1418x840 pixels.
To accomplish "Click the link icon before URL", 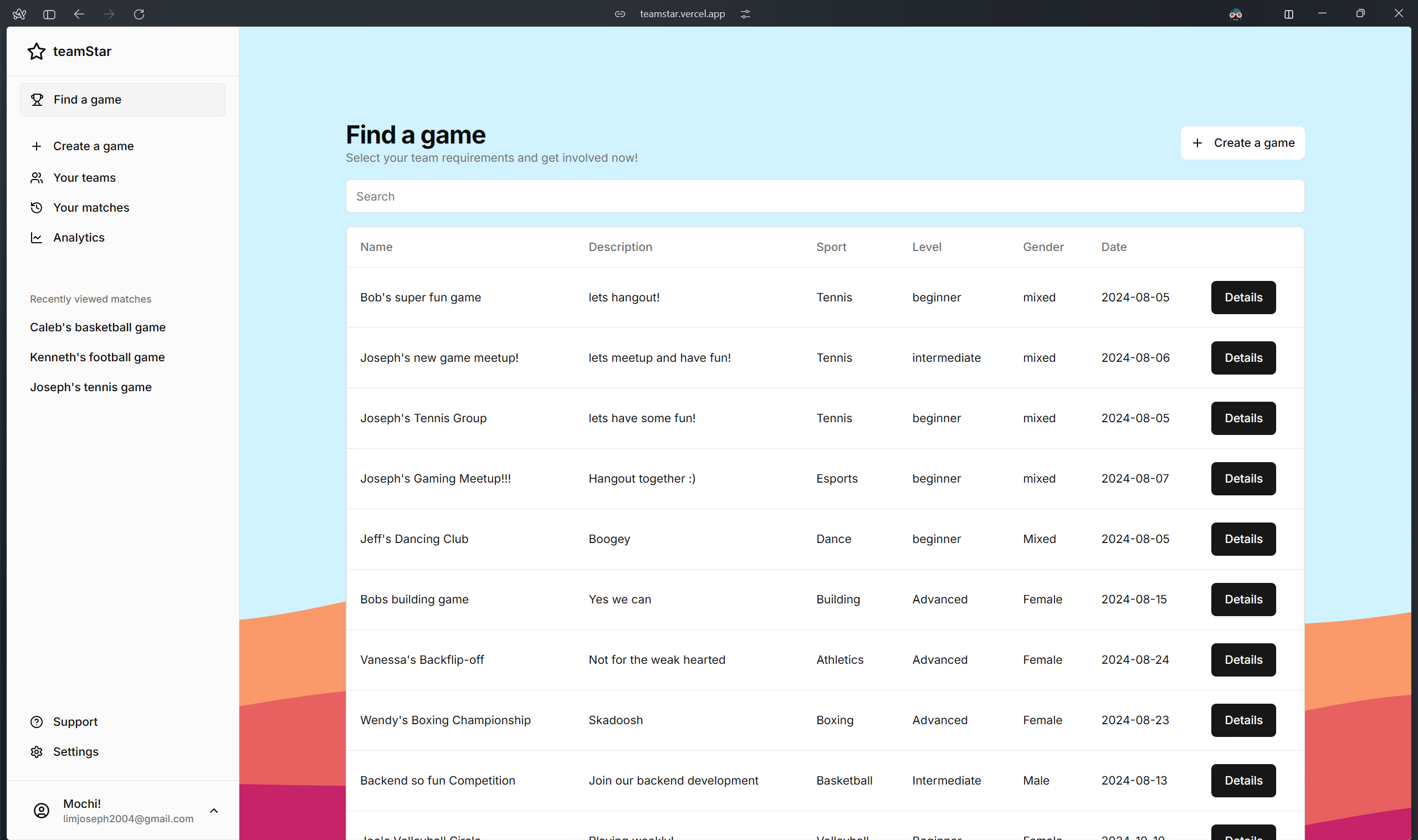I will (620, 14).
